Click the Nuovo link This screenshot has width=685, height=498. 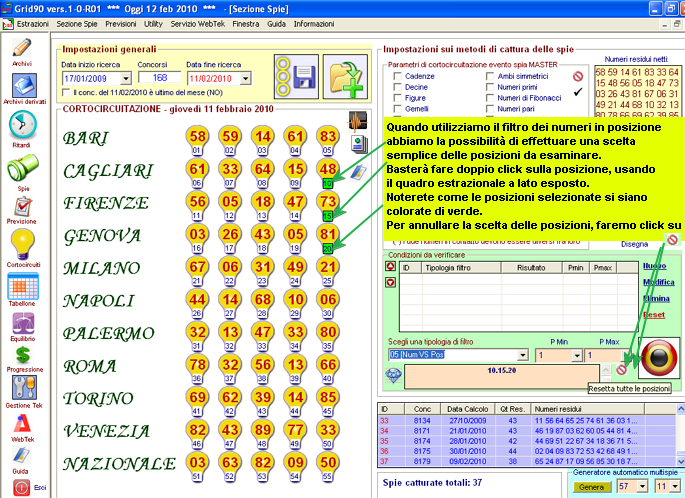point(654,266)
